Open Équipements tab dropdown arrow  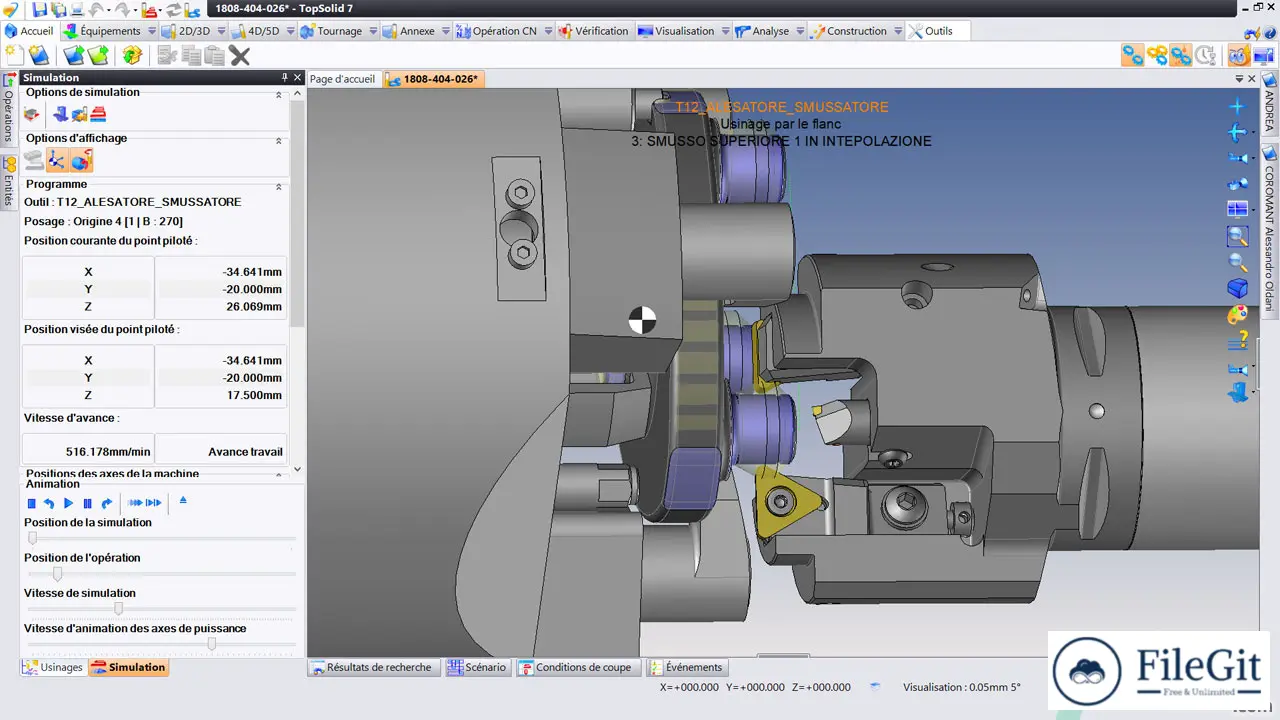point(152,31)
